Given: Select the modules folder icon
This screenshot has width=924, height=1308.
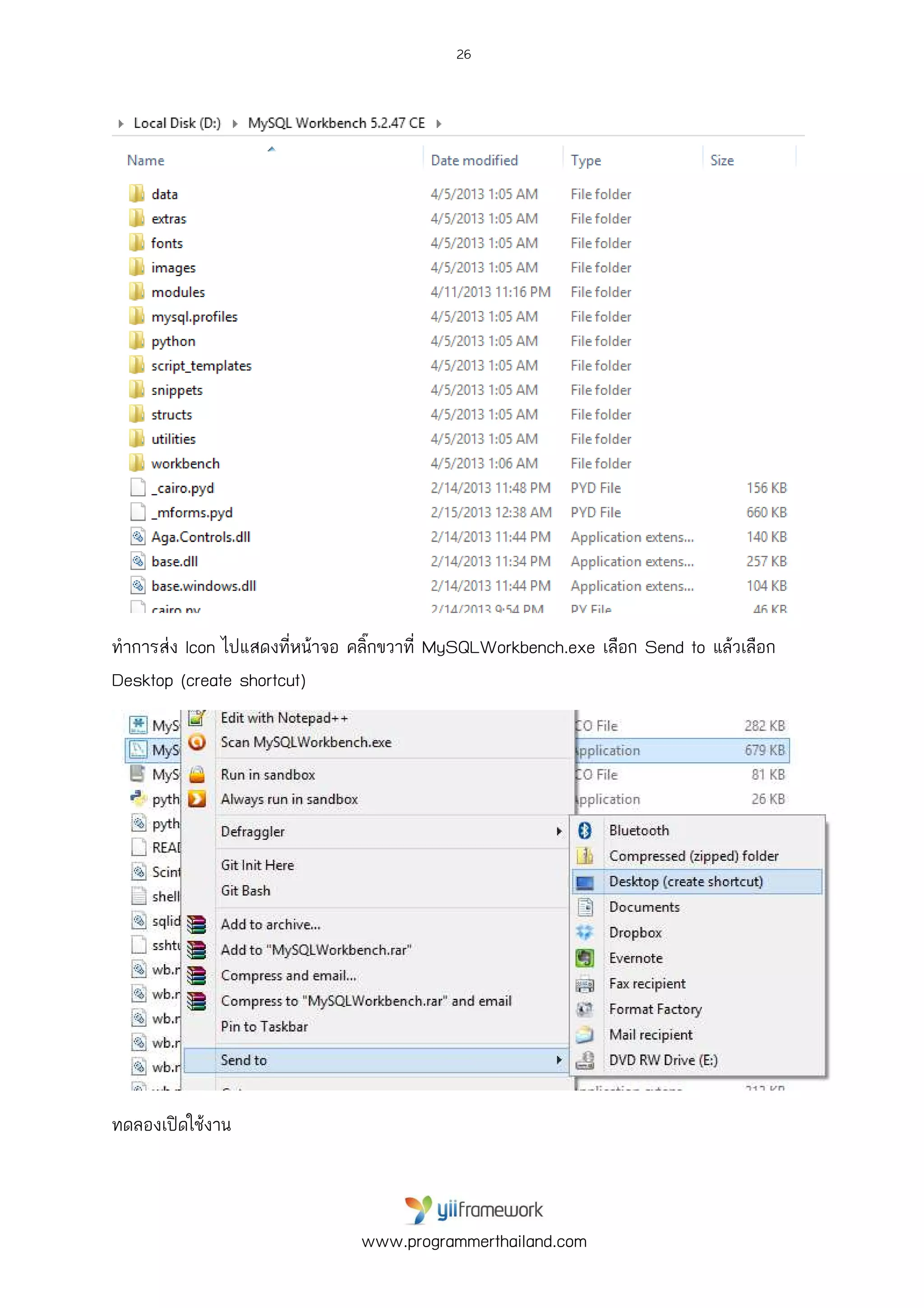Looking at the screenshot, I should click(x=137, y=292).
